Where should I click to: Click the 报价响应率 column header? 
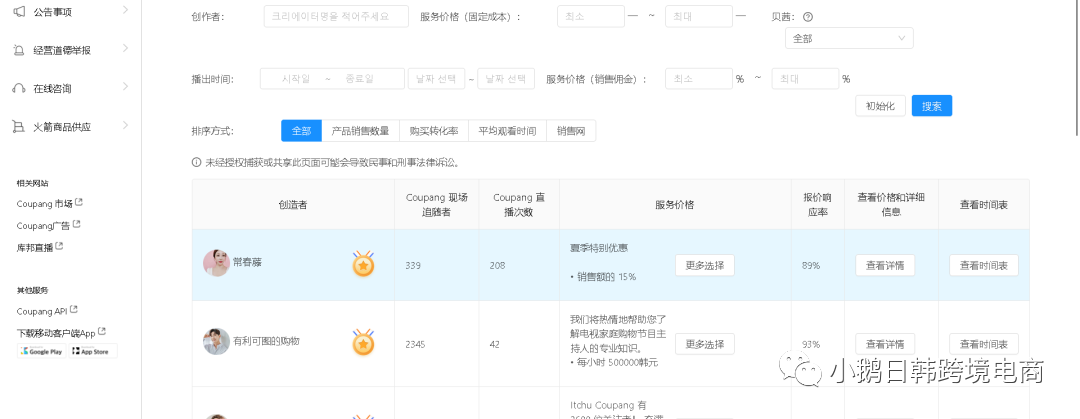pyautogui.click(x=818, y=205)
